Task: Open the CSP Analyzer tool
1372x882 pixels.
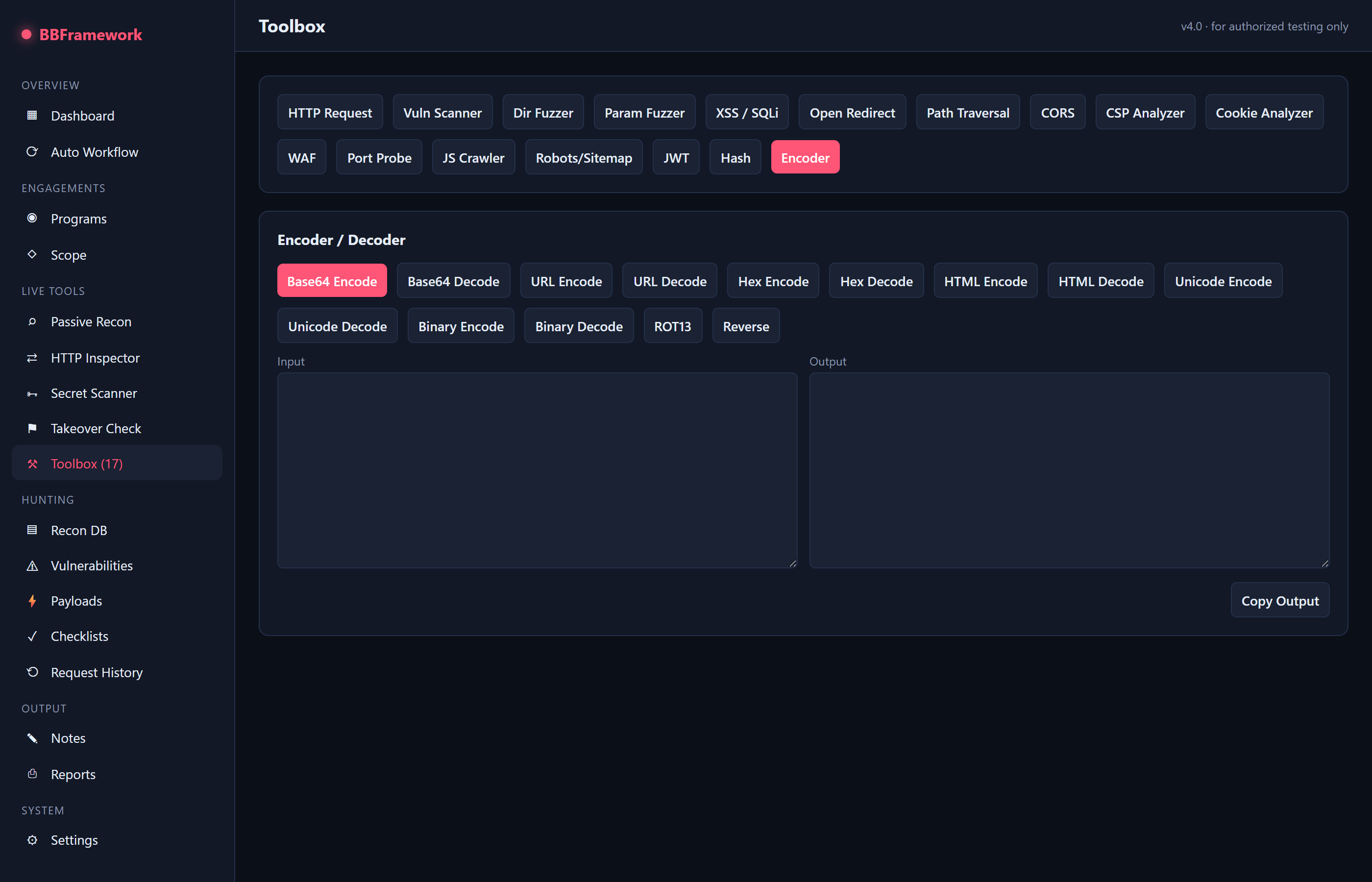Action: 1145,112
